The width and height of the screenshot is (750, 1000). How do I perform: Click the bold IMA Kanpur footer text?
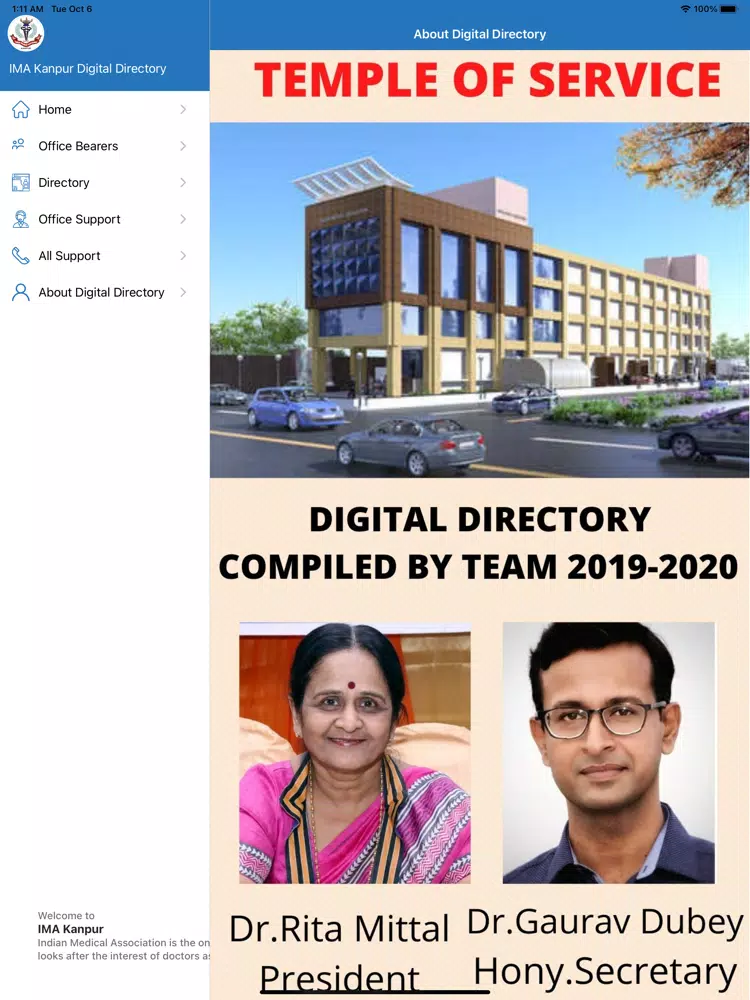tap(70, 929)
